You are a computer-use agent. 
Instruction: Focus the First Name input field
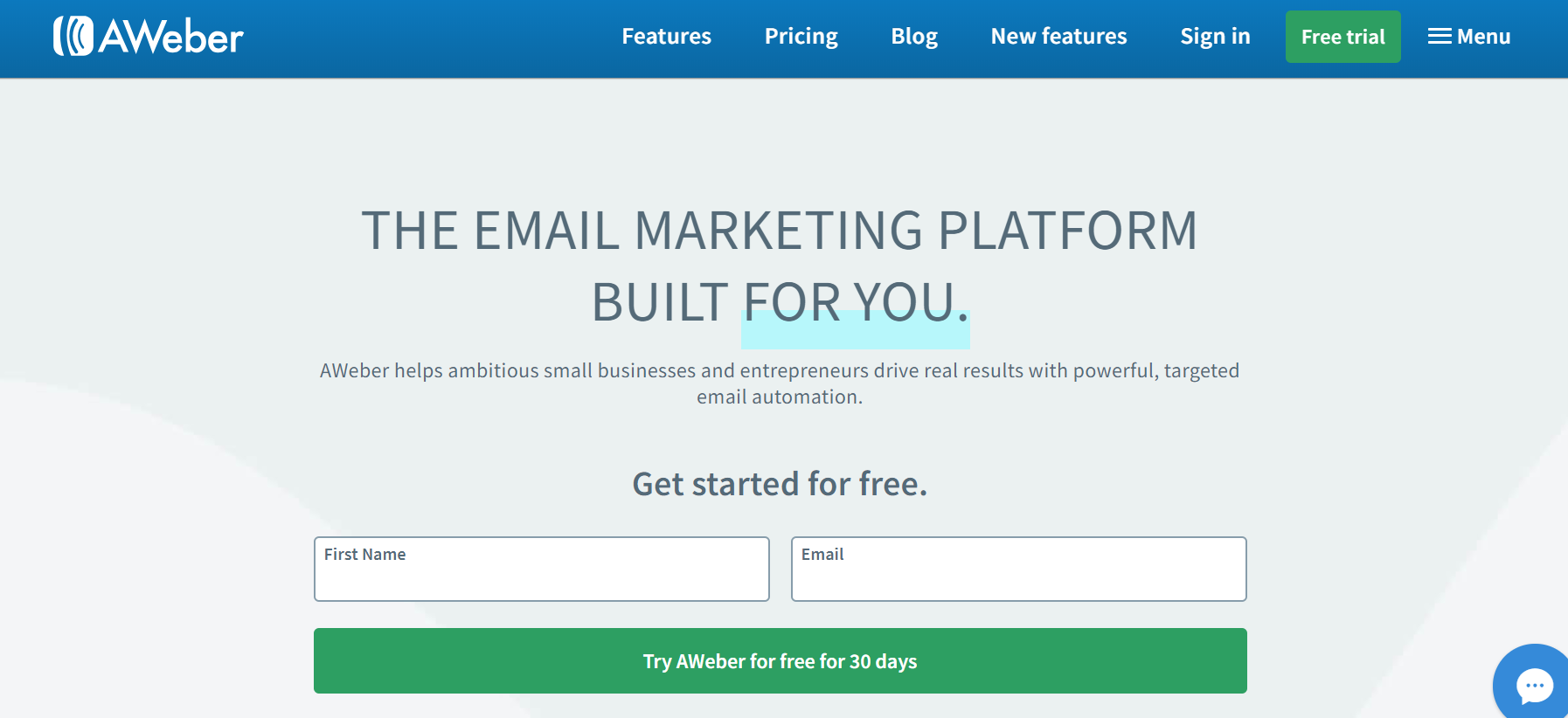(542, 569)
